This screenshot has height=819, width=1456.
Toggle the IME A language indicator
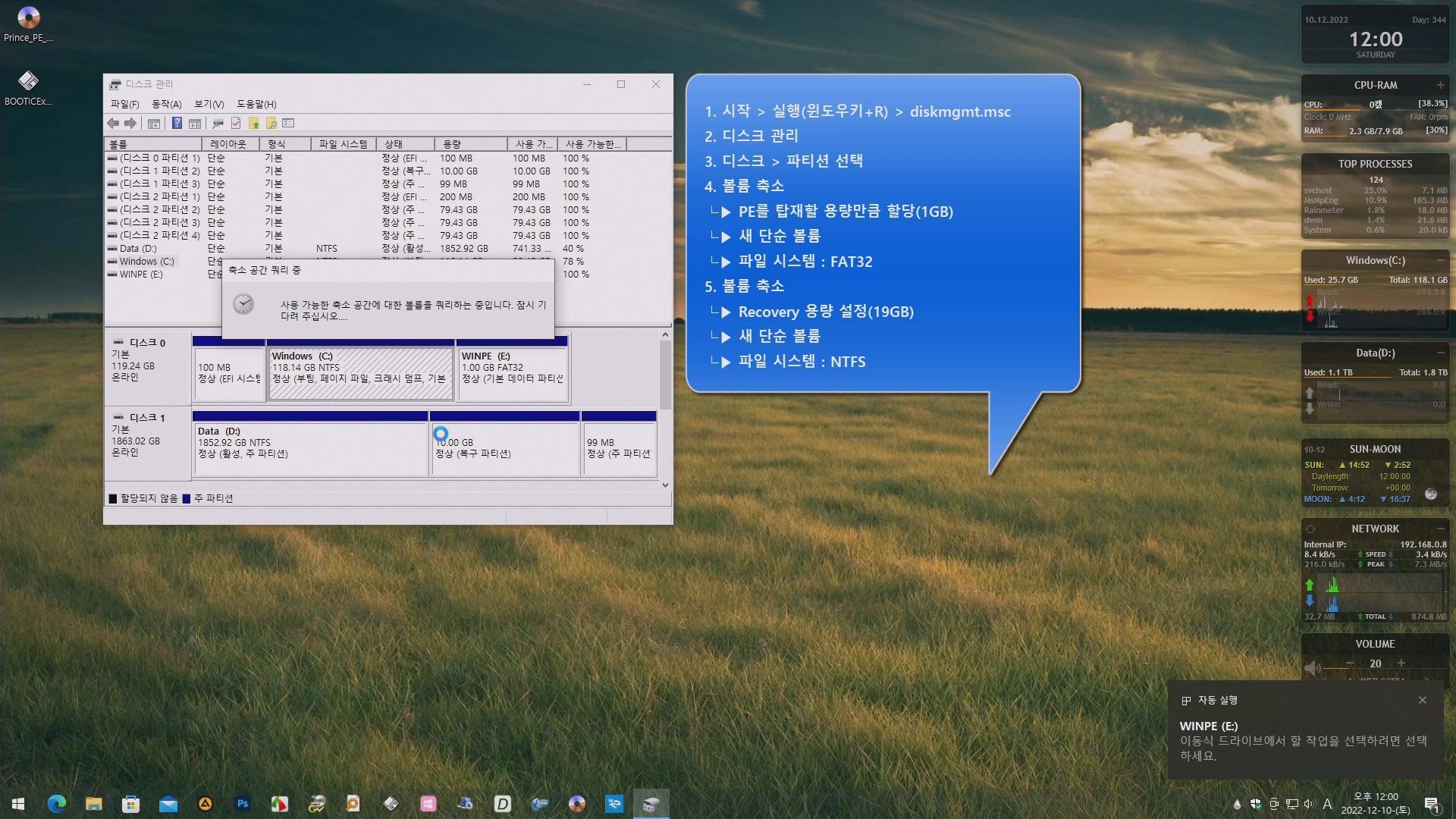[1327, 804]
